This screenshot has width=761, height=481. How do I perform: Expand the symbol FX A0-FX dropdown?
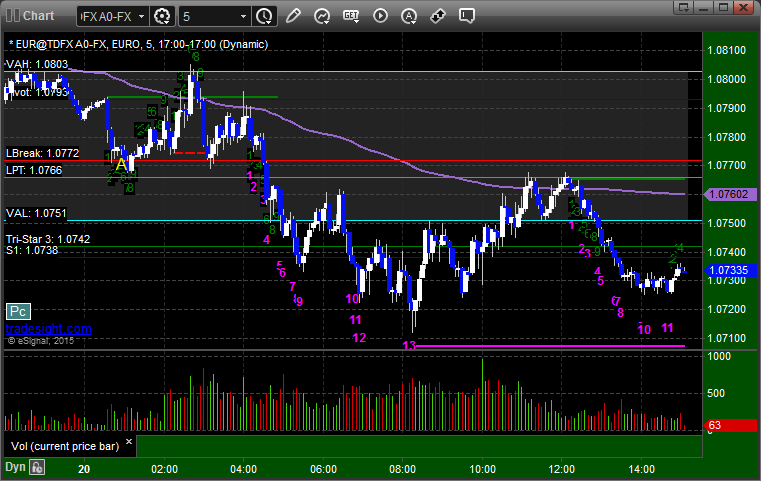[x=142, y=17]
